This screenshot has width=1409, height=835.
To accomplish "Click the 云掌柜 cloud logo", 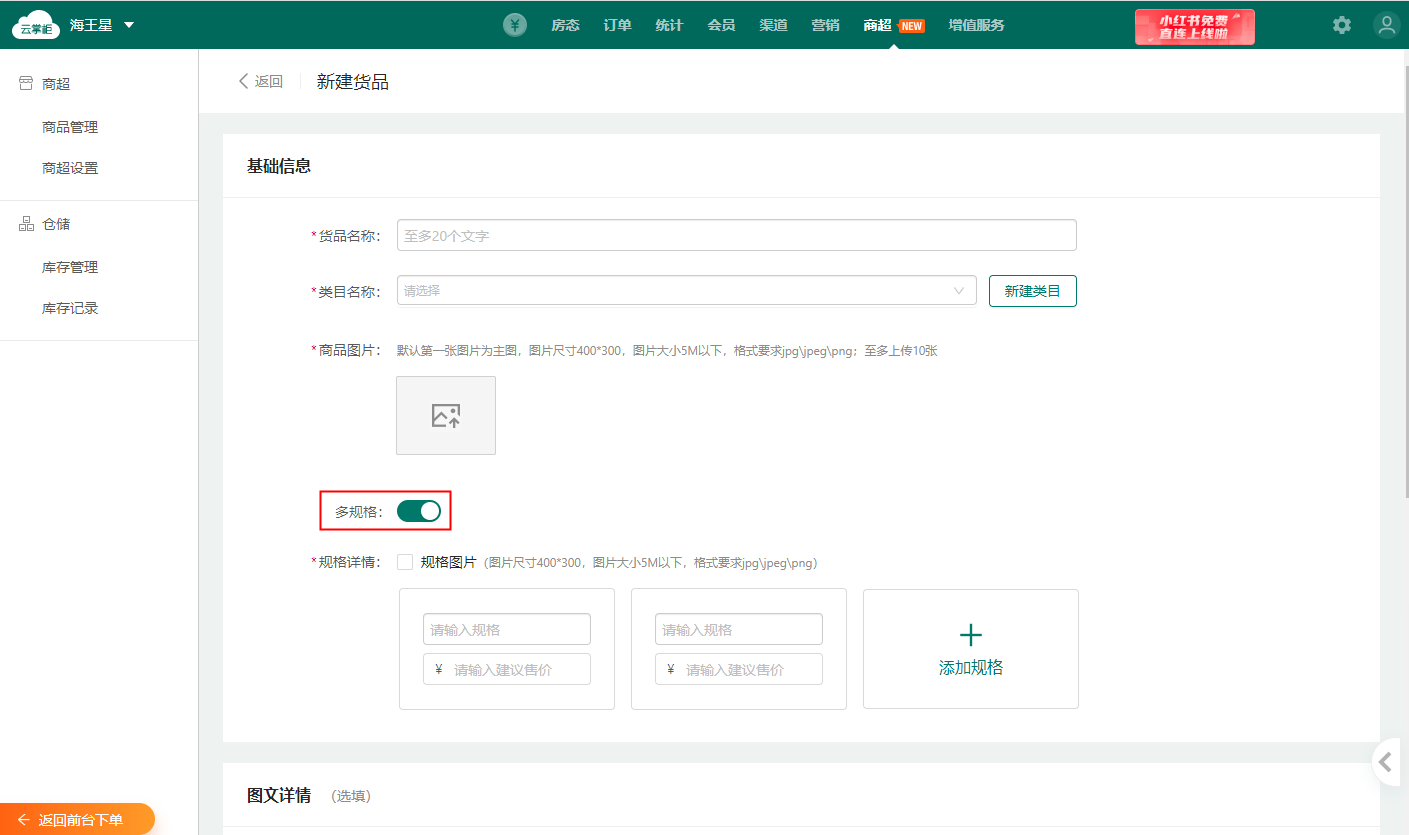I will [x=36, y=25].
